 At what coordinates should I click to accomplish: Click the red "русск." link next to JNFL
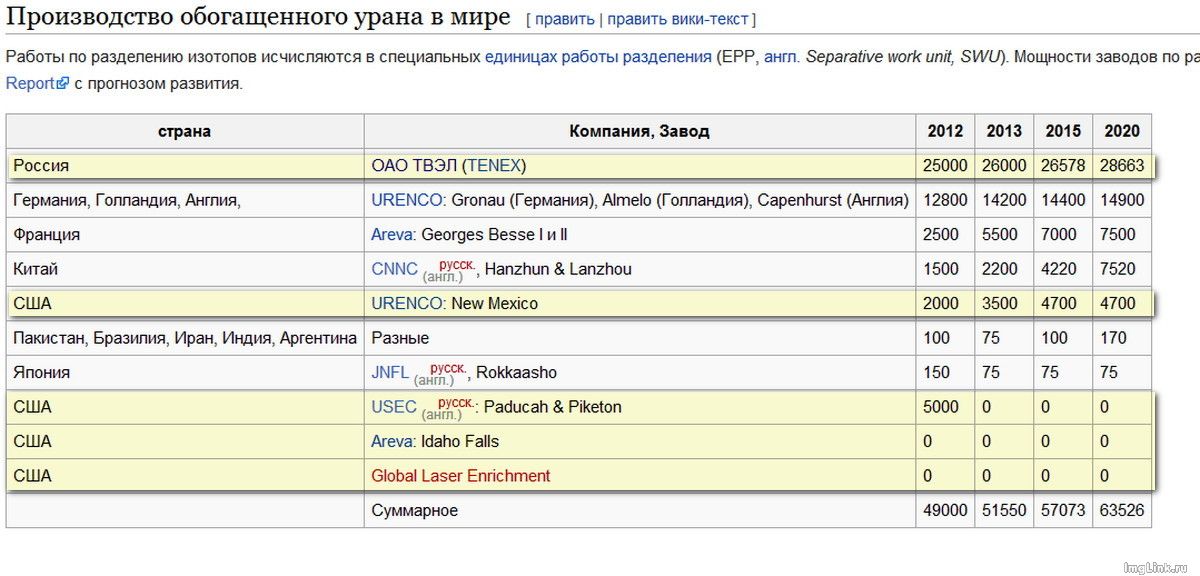point(449,368)
